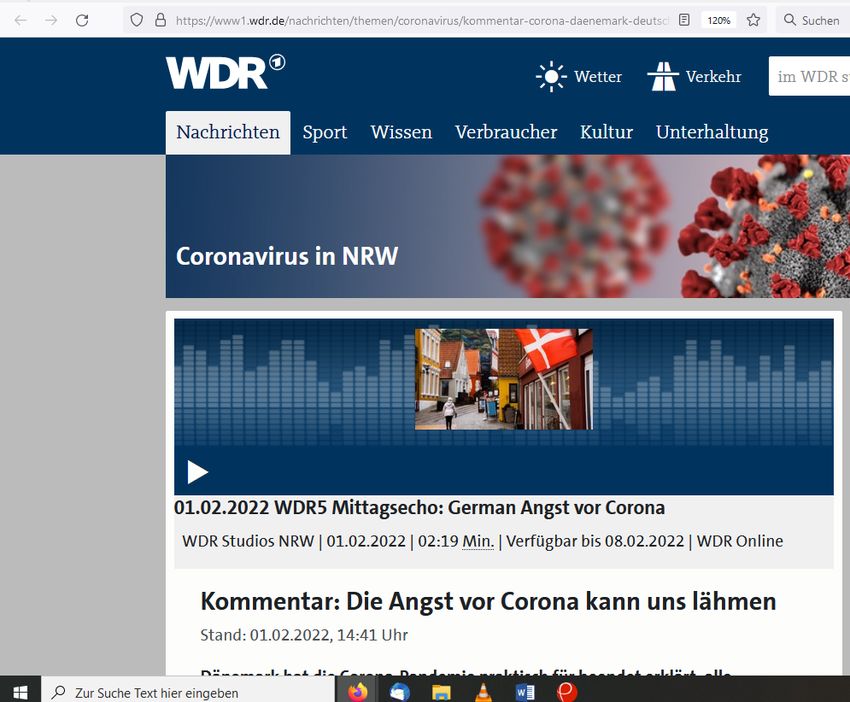Click the Danish flag street thumbnail

point(503,379)
